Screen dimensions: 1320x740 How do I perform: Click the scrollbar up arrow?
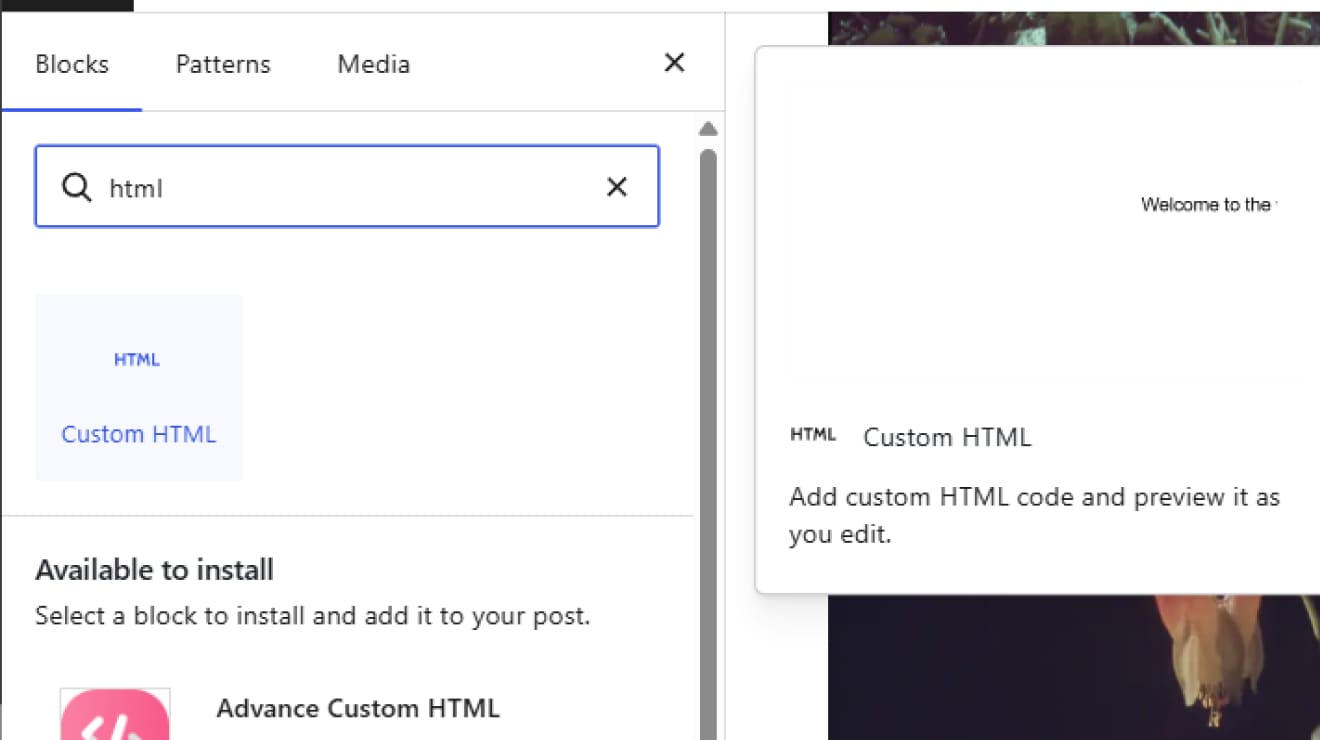coord(708,129)
